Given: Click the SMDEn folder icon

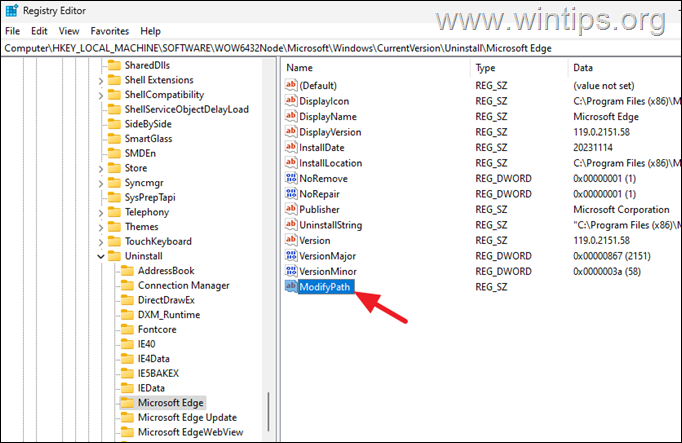Looking at the screenshot, I should [x=114, y=153].
